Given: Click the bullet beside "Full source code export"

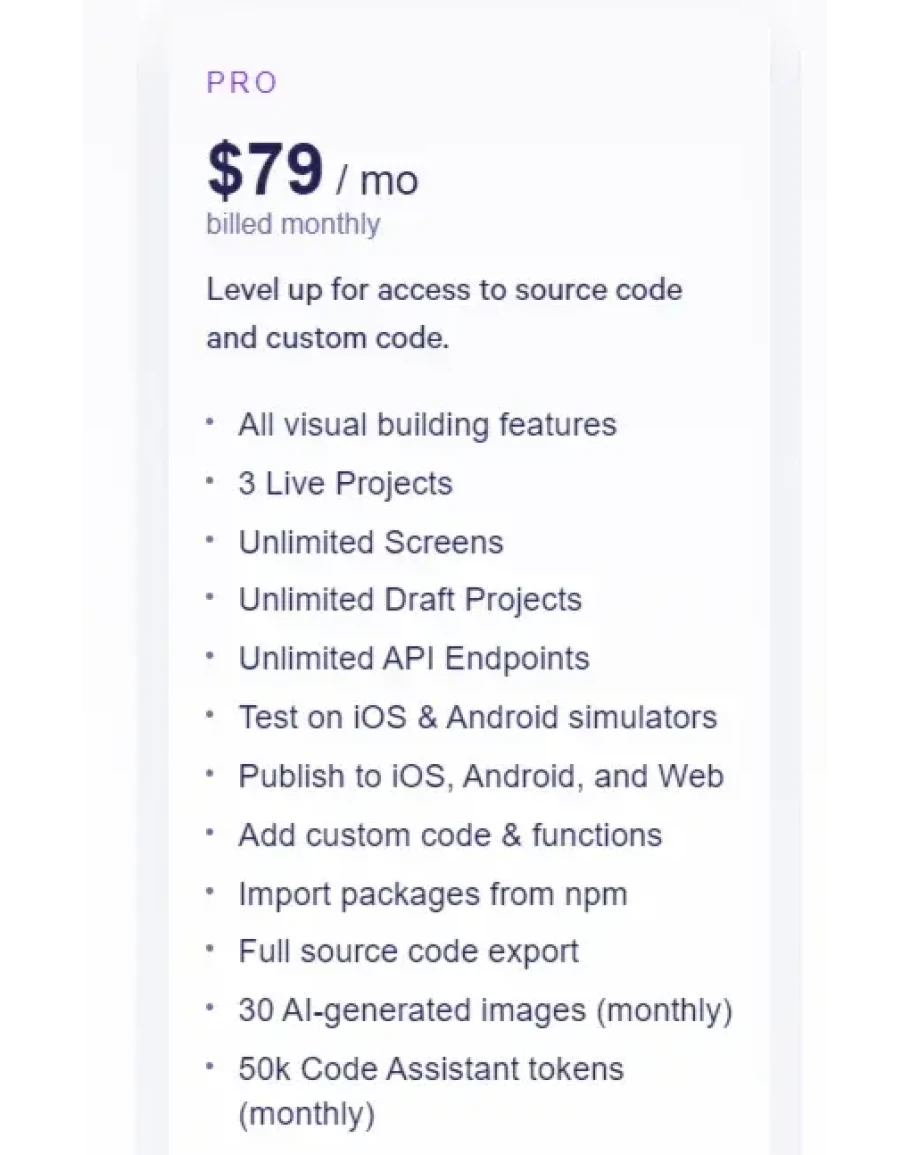Looking at the screenshot, I should coord(210,949).
